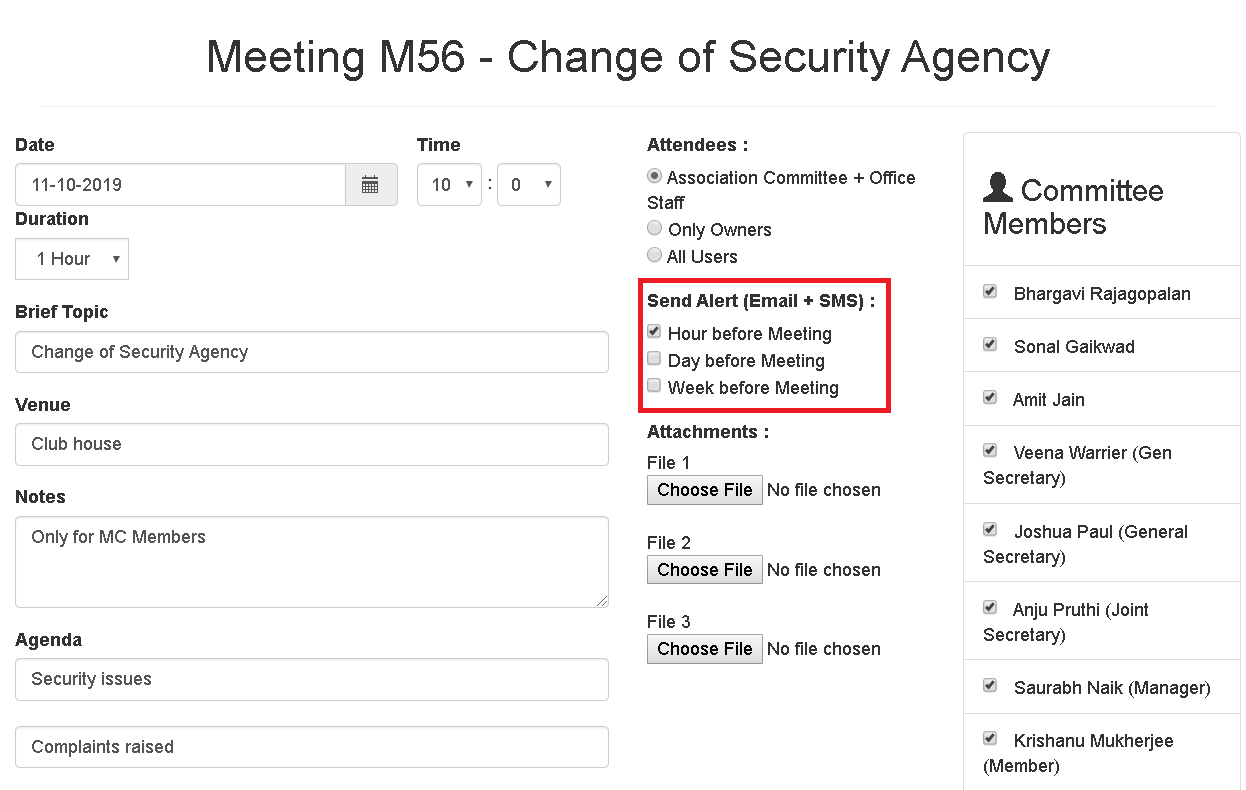
Task: Click the Date field showing 11-10-2019
Action: coord(180,184)
